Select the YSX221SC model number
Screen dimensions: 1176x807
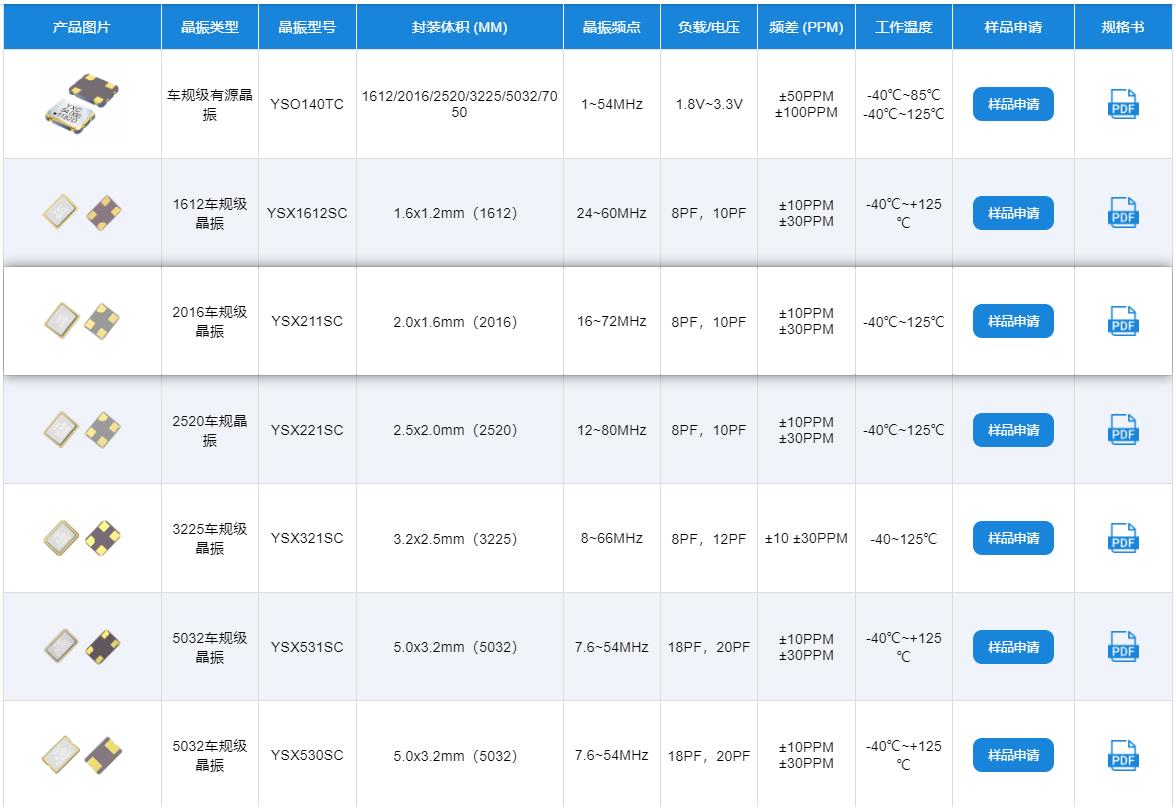point(307,430)
